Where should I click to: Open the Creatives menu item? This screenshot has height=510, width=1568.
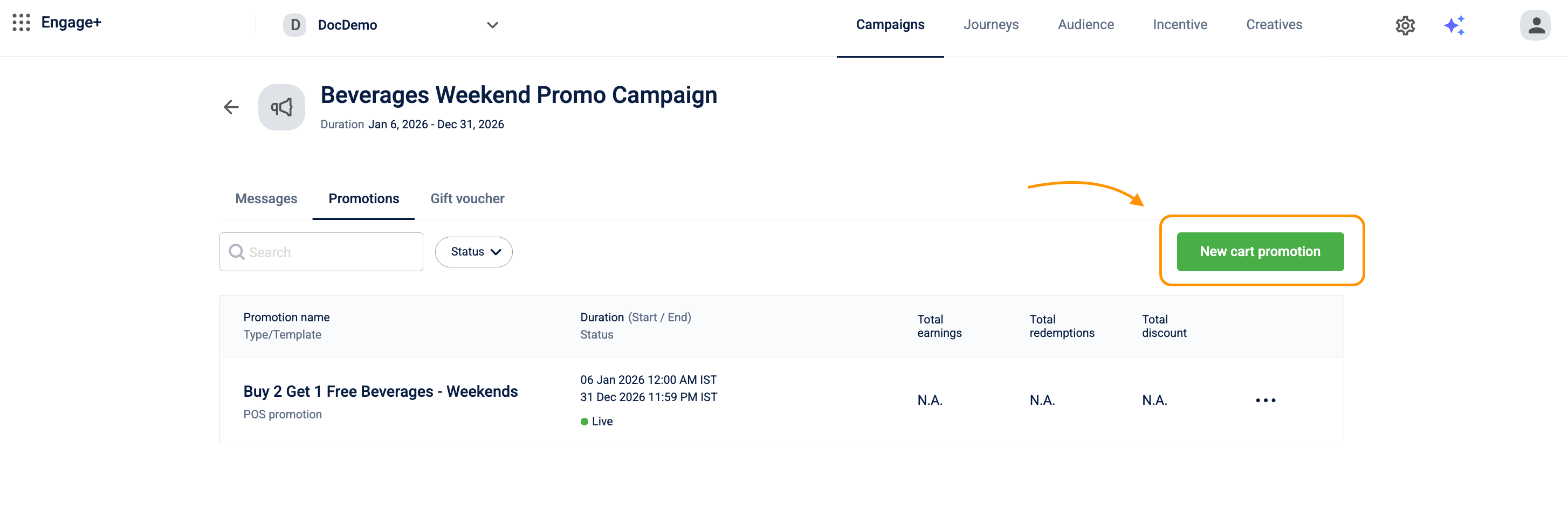(1274, 25)
